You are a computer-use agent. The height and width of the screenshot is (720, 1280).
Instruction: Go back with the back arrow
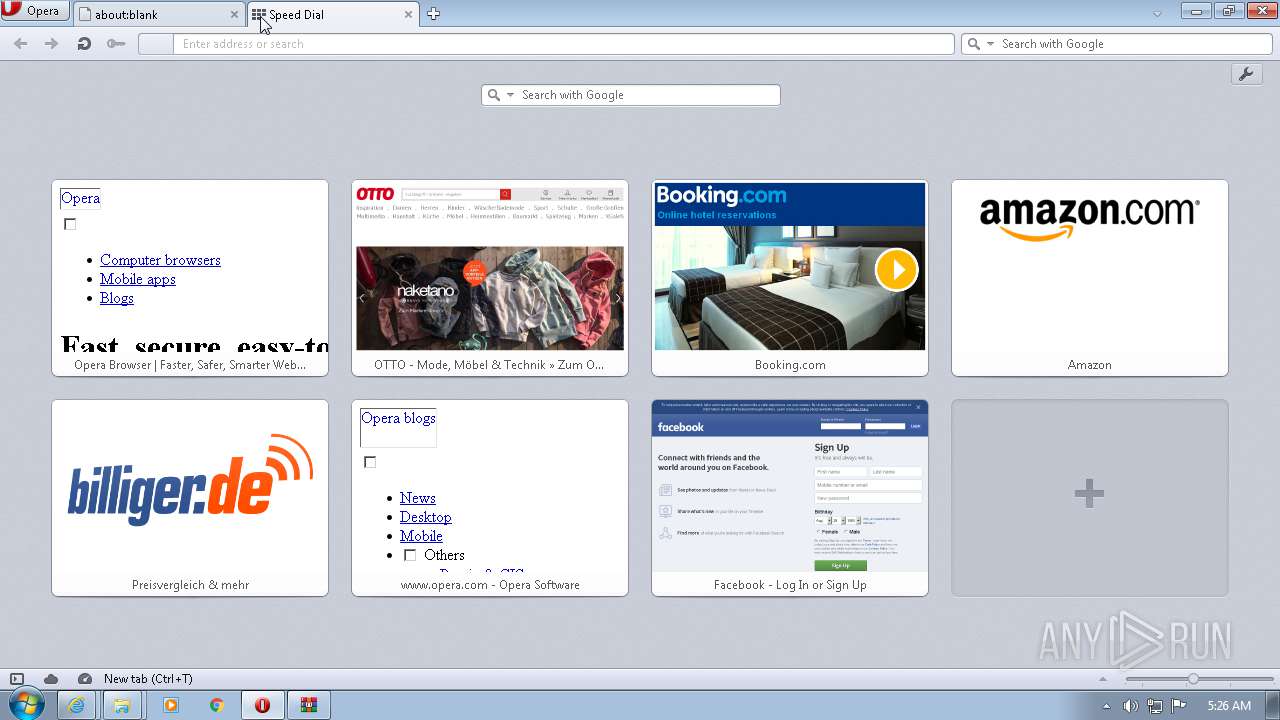(20, 44)
